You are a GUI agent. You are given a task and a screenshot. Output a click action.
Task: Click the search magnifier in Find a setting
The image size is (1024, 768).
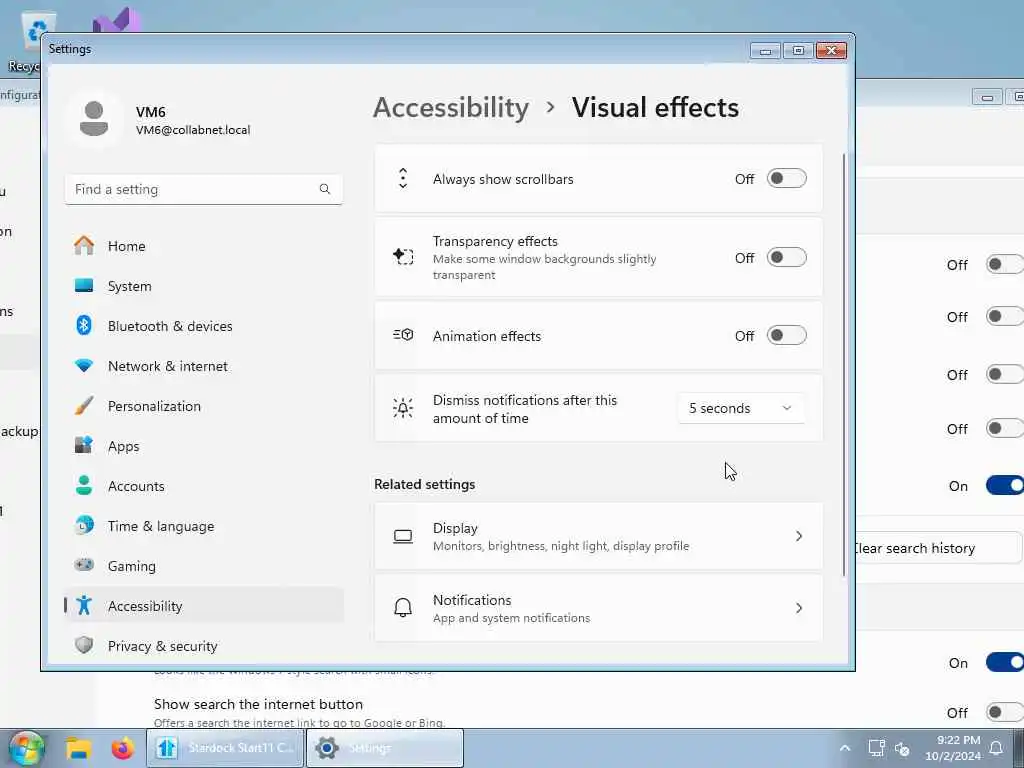(325, 189)
